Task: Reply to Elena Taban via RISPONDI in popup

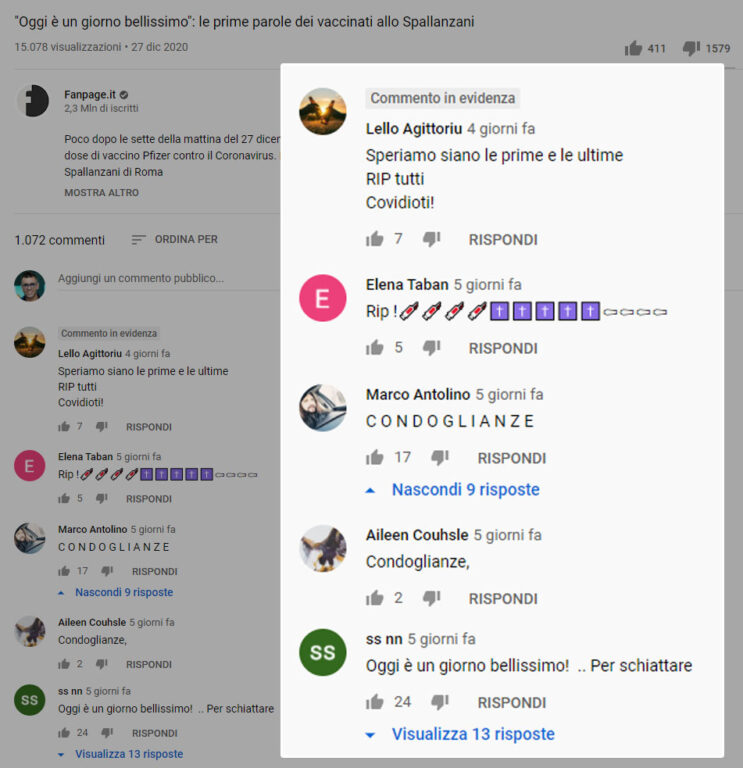Action: [503, 348]
